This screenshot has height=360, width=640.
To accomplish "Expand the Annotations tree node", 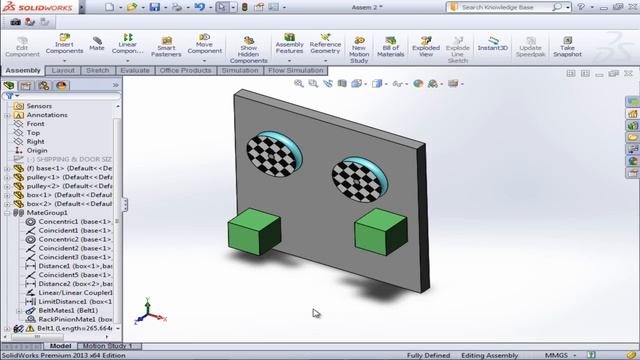I will click(7, 116).
